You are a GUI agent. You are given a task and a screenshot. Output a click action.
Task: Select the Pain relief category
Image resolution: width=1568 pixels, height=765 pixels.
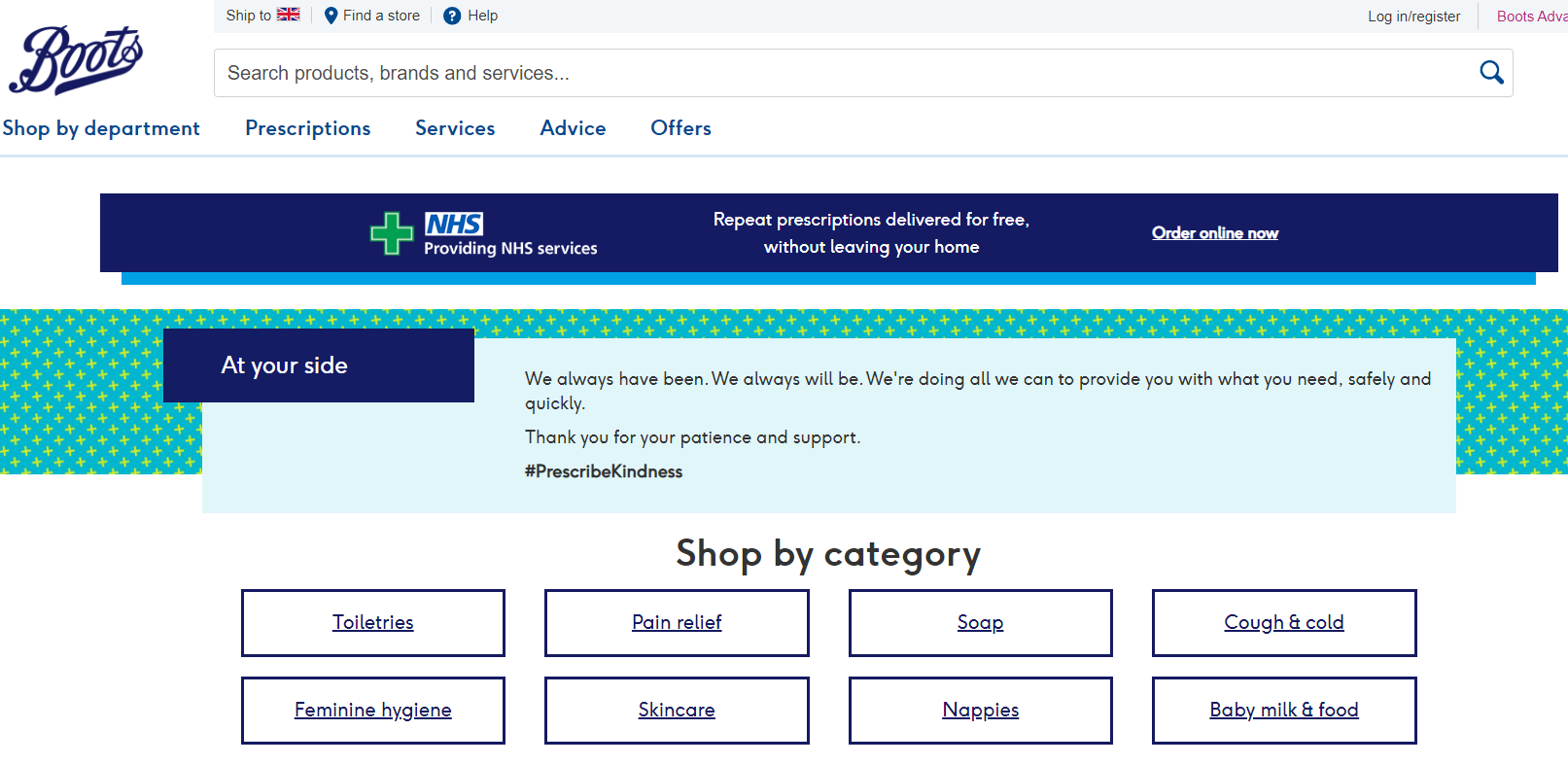pyautogui.click(x=677, y=622)
